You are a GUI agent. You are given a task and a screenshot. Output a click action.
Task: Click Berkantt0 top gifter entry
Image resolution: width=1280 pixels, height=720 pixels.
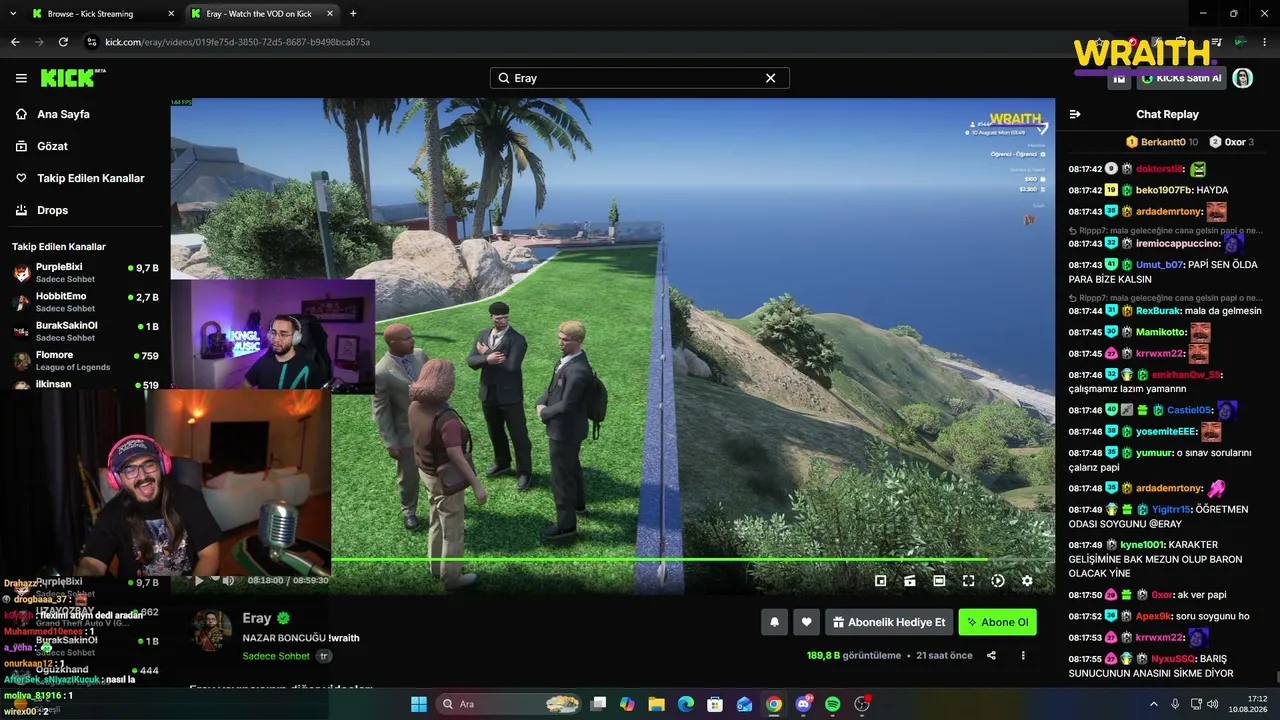1162,142
